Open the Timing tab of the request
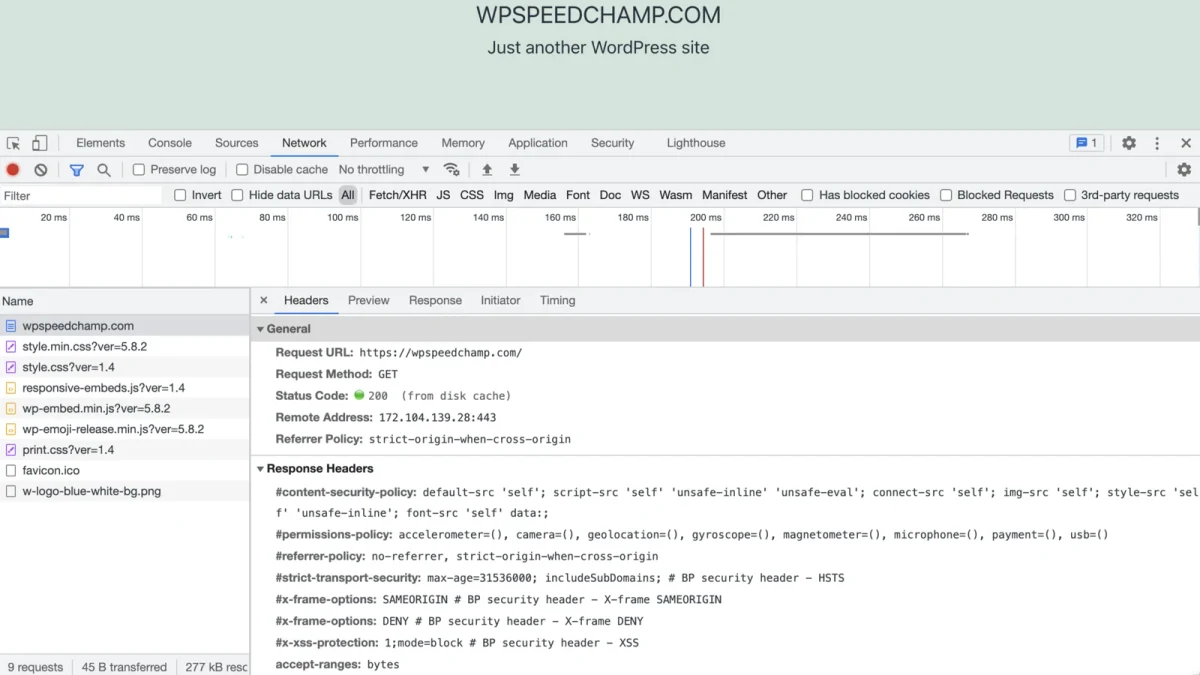1200x675 pixels. [x=557, y=300]
